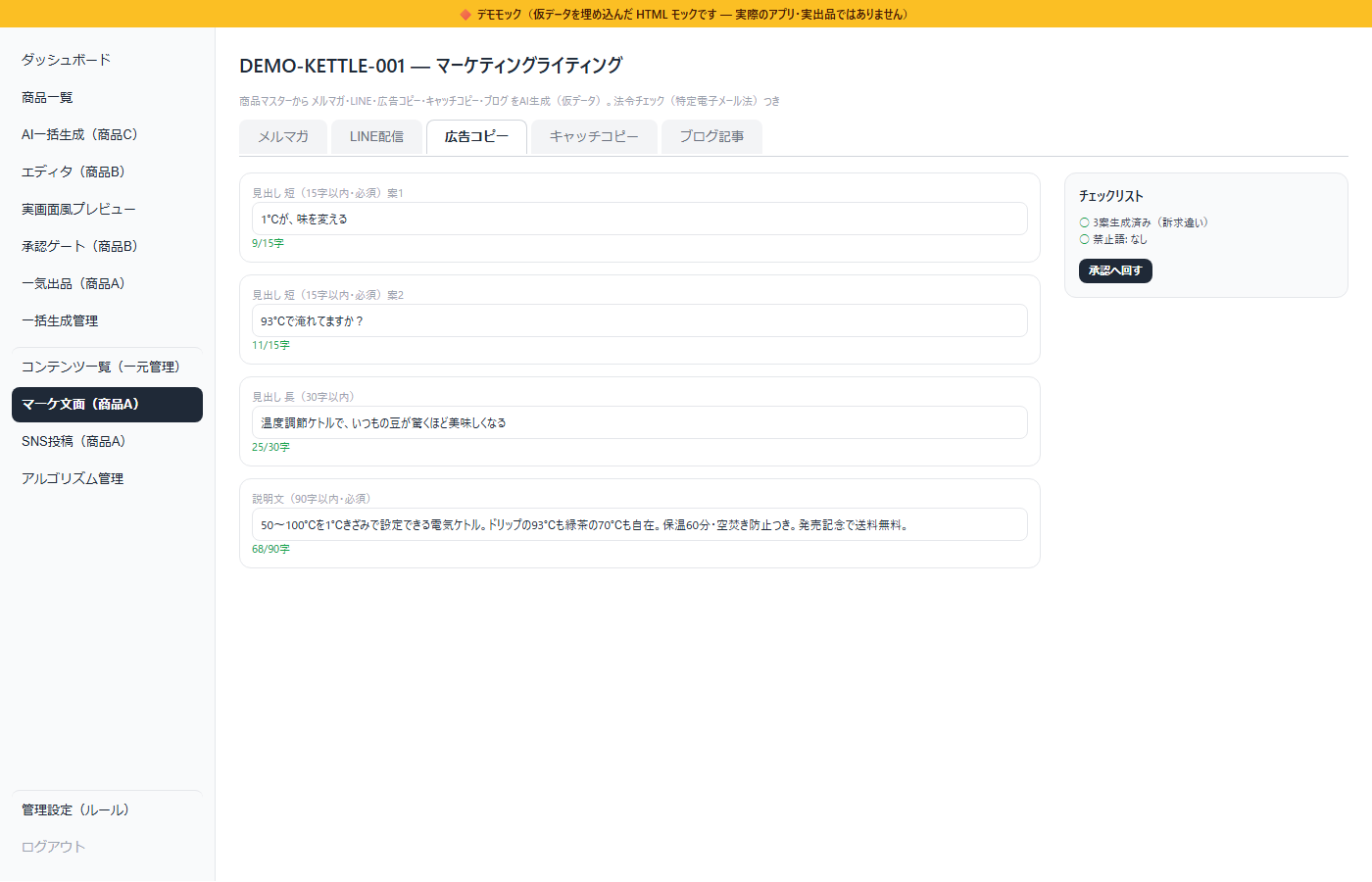
Task: Click the 9/15字 character counter
Action: pyautogui.click(x=268, y=243)
